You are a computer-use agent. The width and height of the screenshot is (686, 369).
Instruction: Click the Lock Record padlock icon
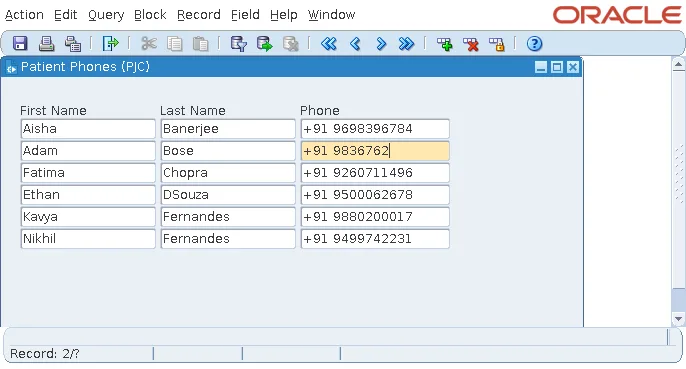point(497,44)
